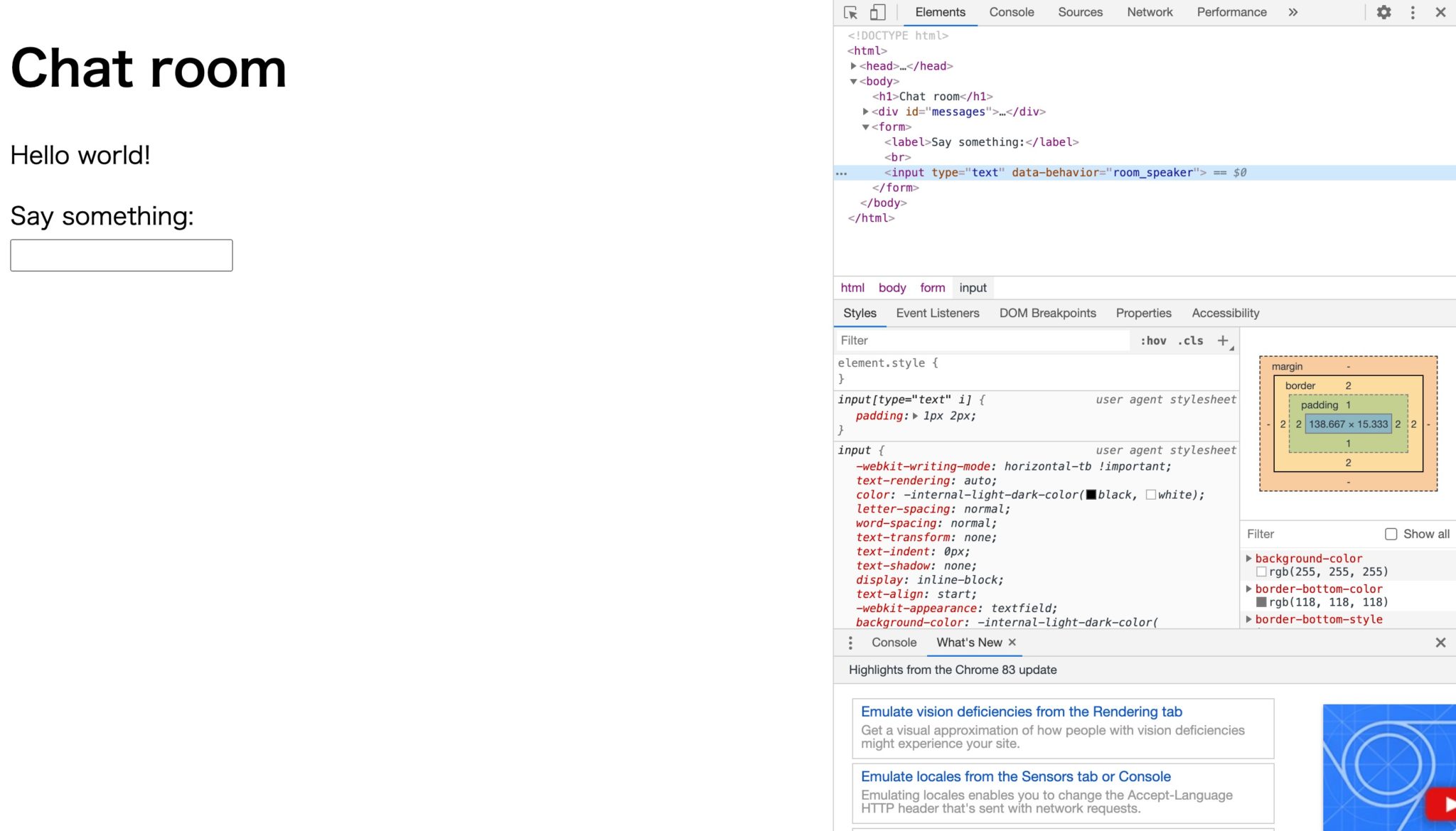Enable the Show all checkbox

click(1391, 534)
